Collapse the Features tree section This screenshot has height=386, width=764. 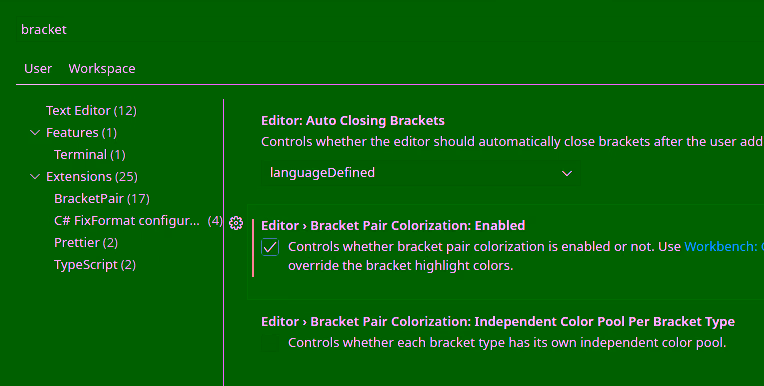point(35,133)
